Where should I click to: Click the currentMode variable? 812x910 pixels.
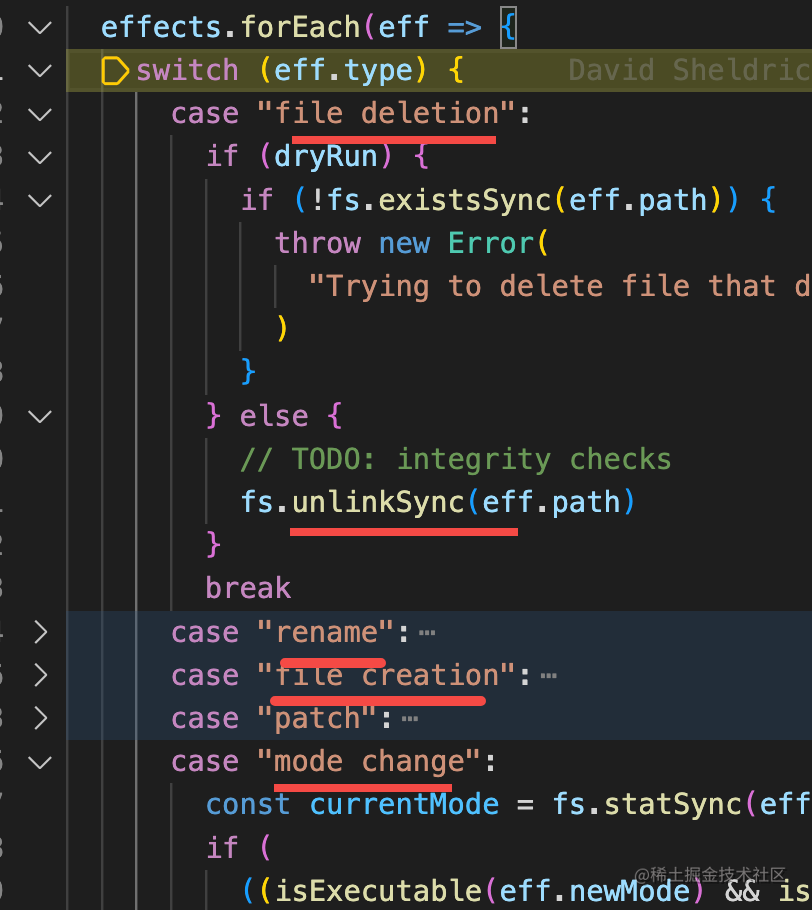coord(404,805)
